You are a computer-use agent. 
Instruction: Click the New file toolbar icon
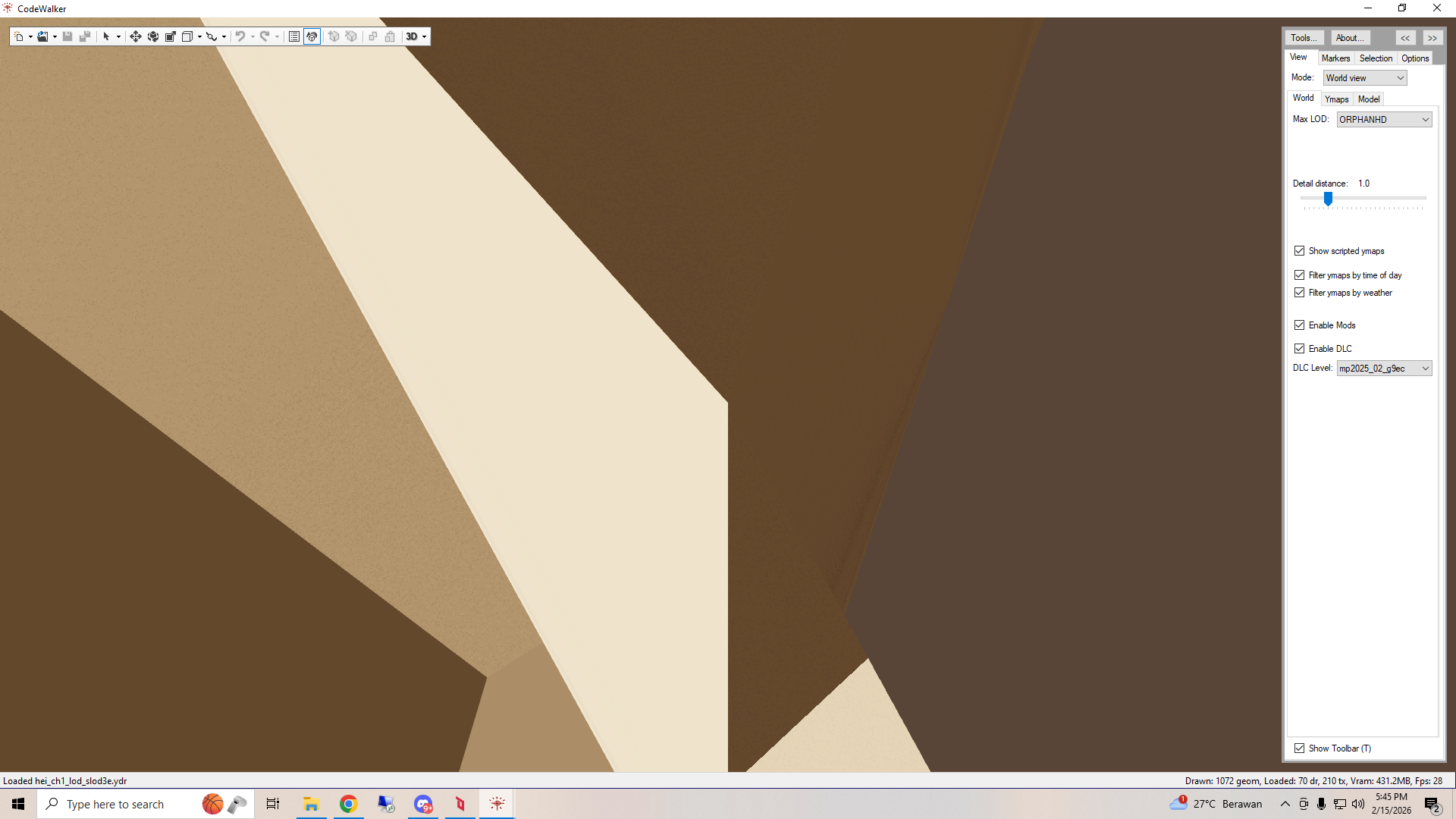tap(18, 36)
